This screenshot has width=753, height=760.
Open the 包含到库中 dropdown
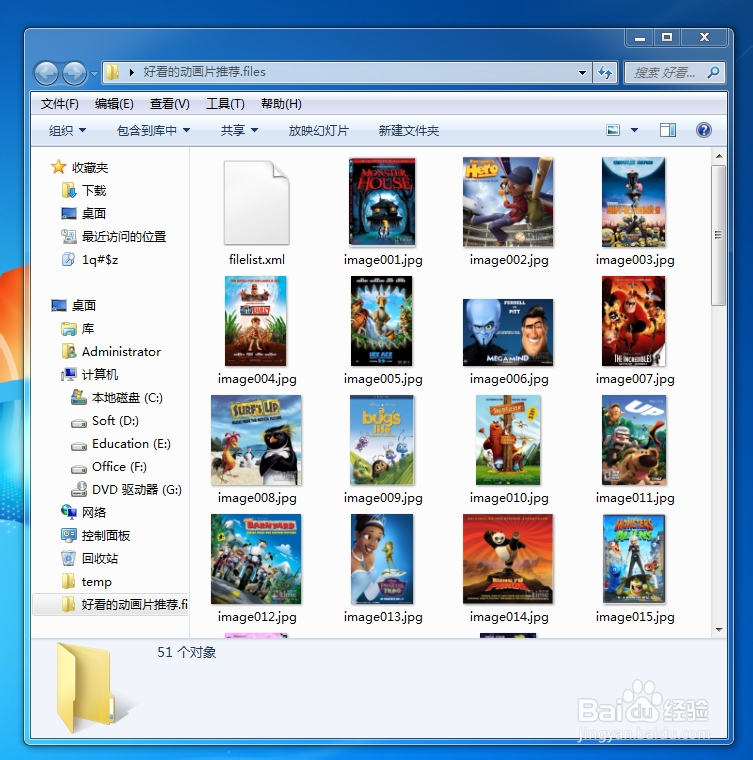pyautogui.click(x=153, y=130)
